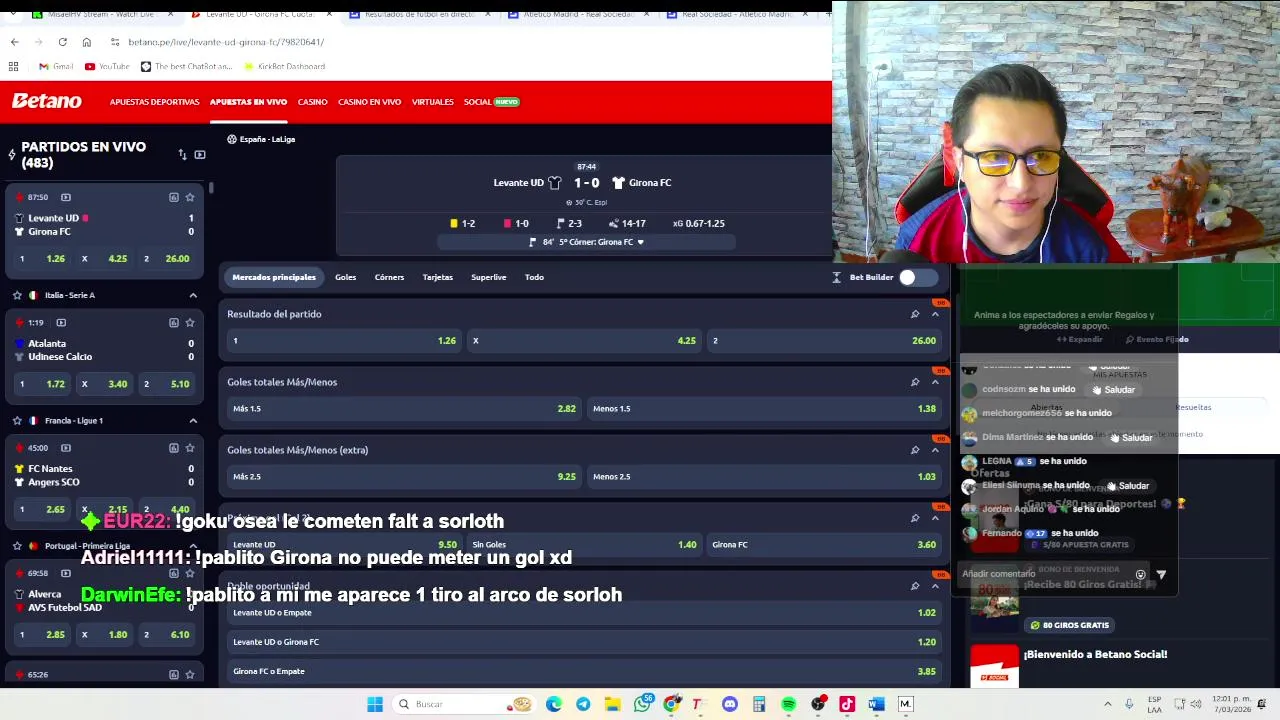This screenshot has width=1280, height=720.
Task: Open the emoji picker in comment box
Action: coord(1140,575)
